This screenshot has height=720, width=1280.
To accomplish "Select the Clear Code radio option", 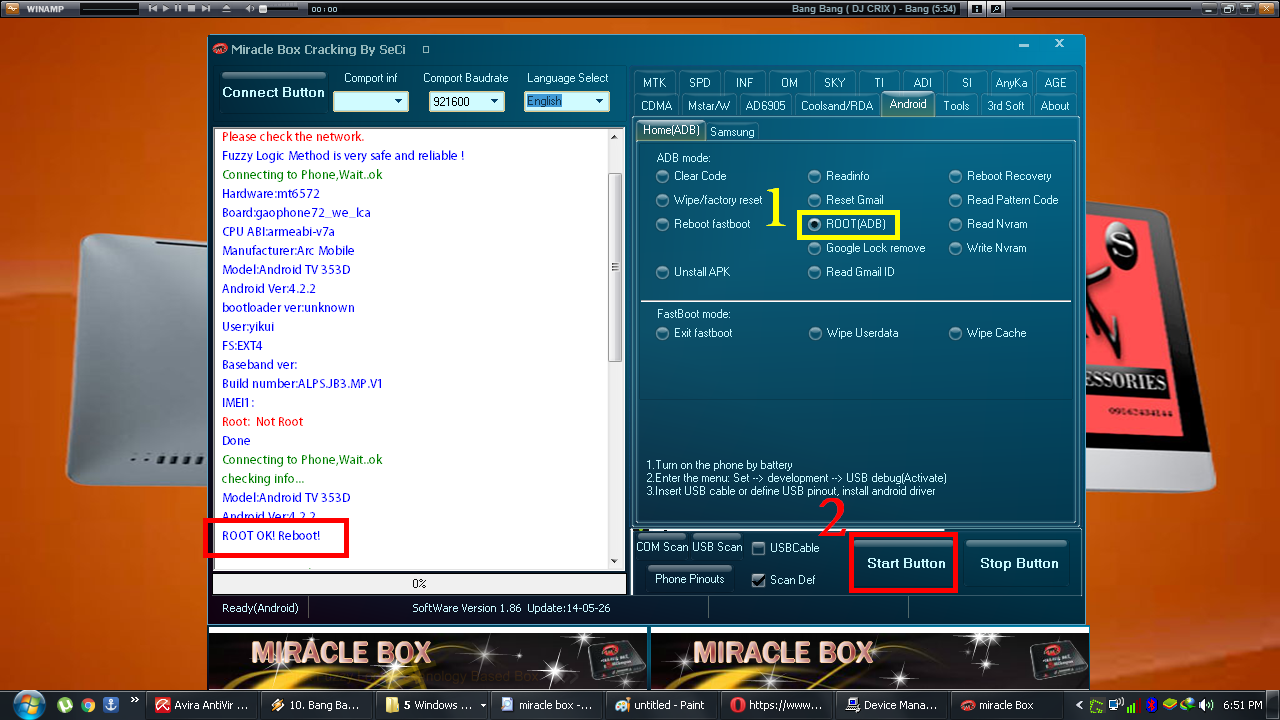I will pos(692,176).
